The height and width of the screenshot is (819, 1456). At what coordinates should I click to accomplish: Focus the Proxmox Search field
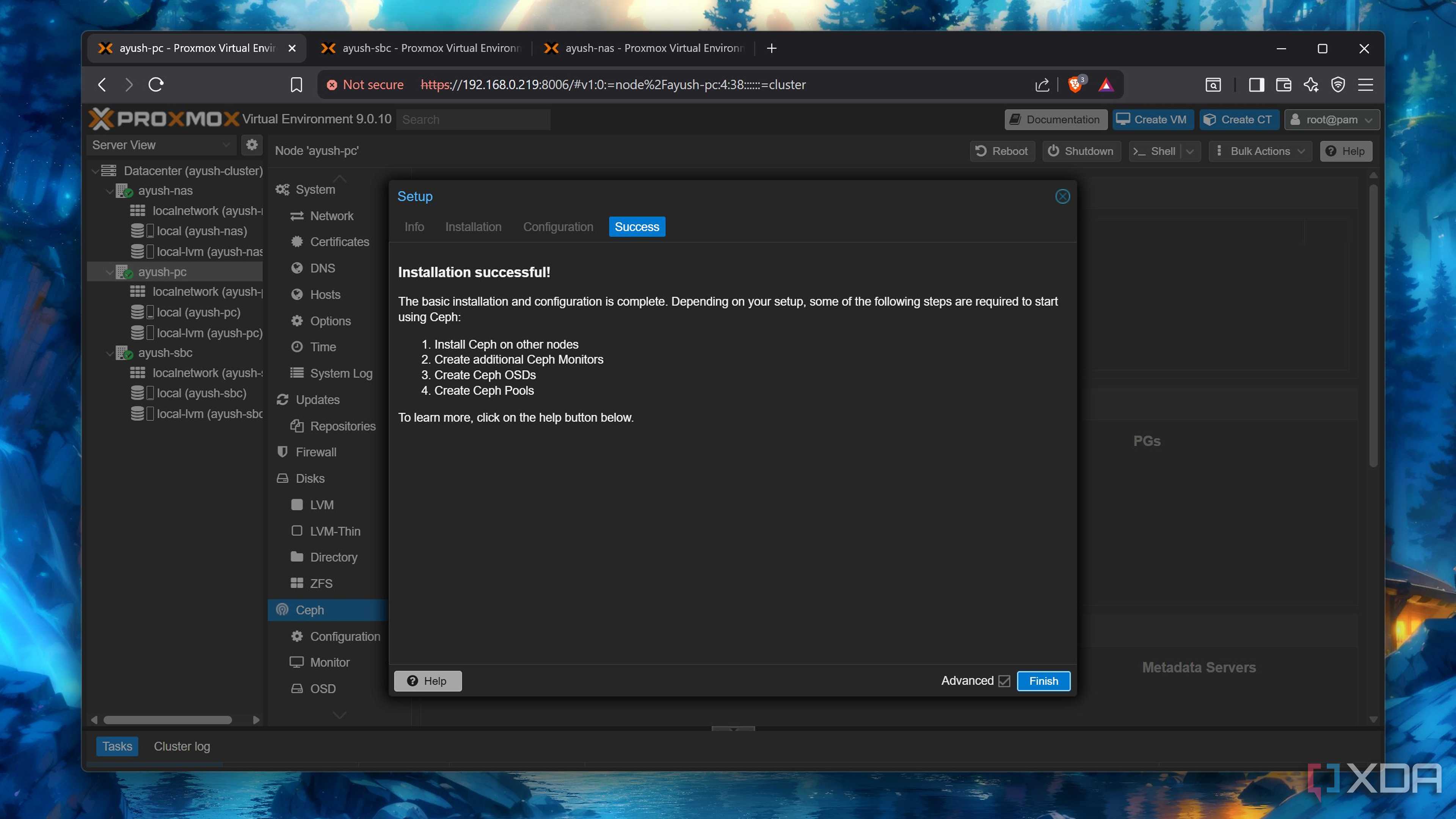pos(472,119)
